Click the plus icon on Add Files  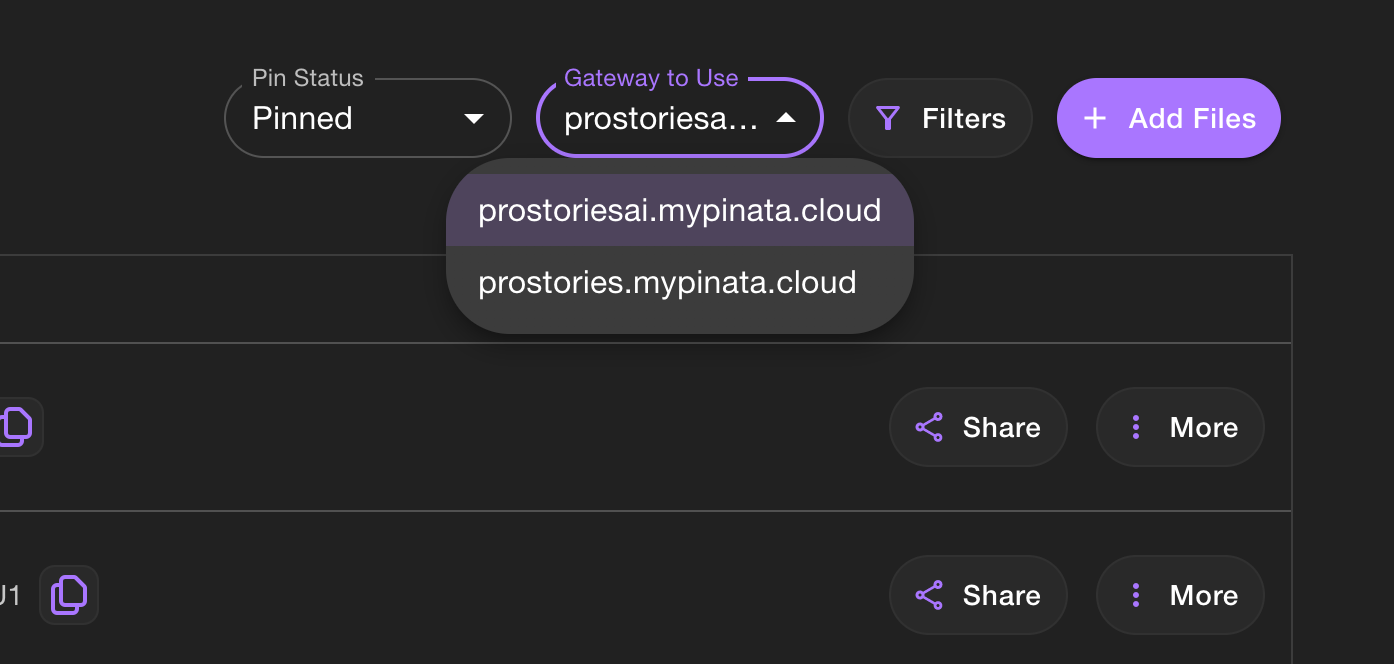[1095, 119]
